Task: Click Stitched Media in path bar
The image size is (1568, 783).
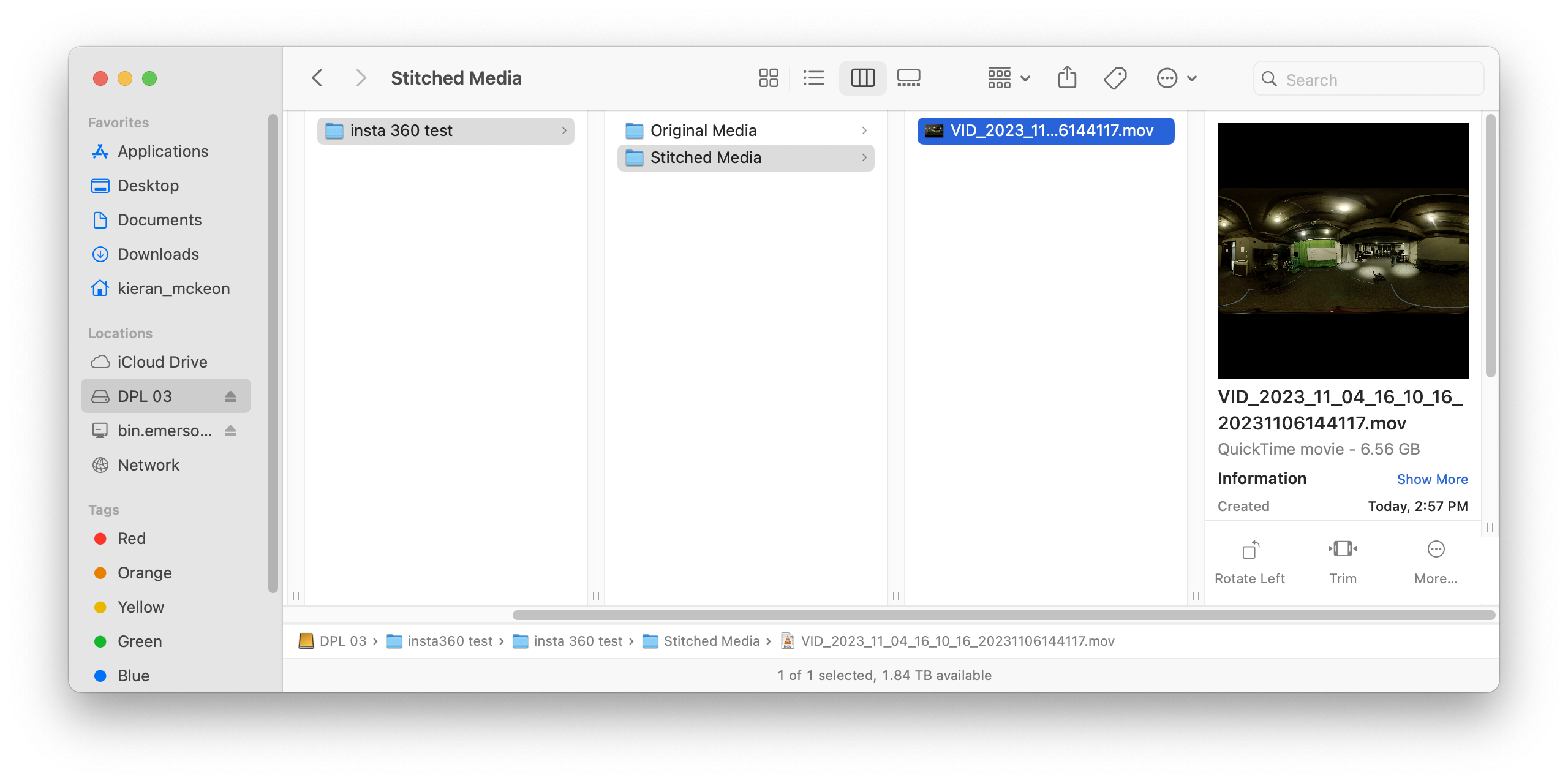Action: 701,641
